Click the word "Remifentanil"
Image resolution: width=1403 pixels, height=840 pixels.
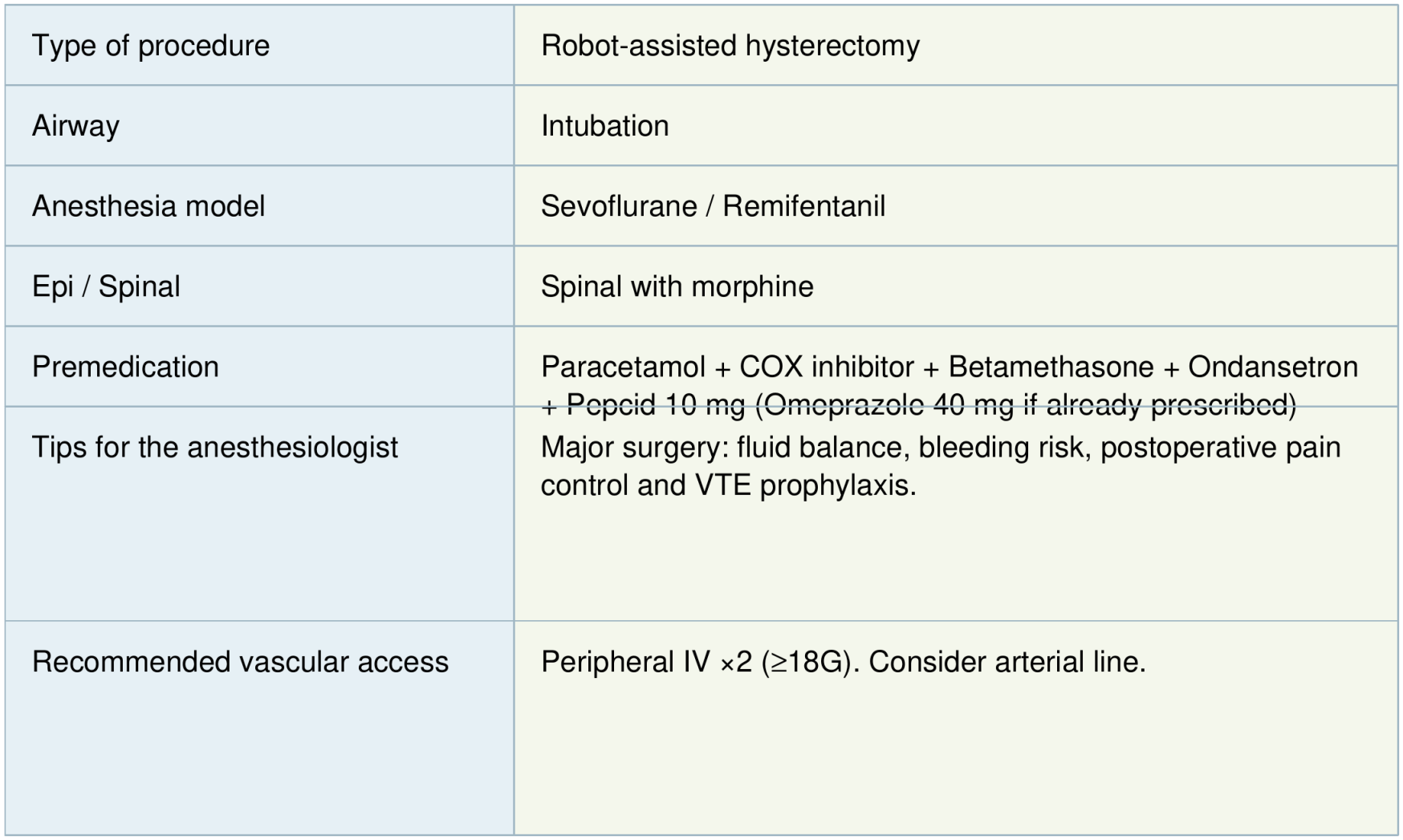pyautogui.click(x=803, y=206)
